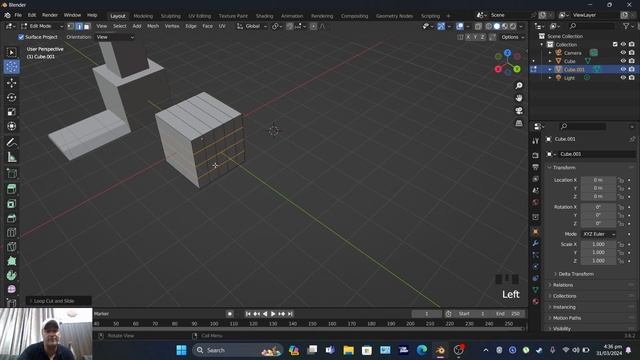Click the timeline Start frame field
Image resolution: width=640 pixels, height=360 pixels.
[472, 314]
